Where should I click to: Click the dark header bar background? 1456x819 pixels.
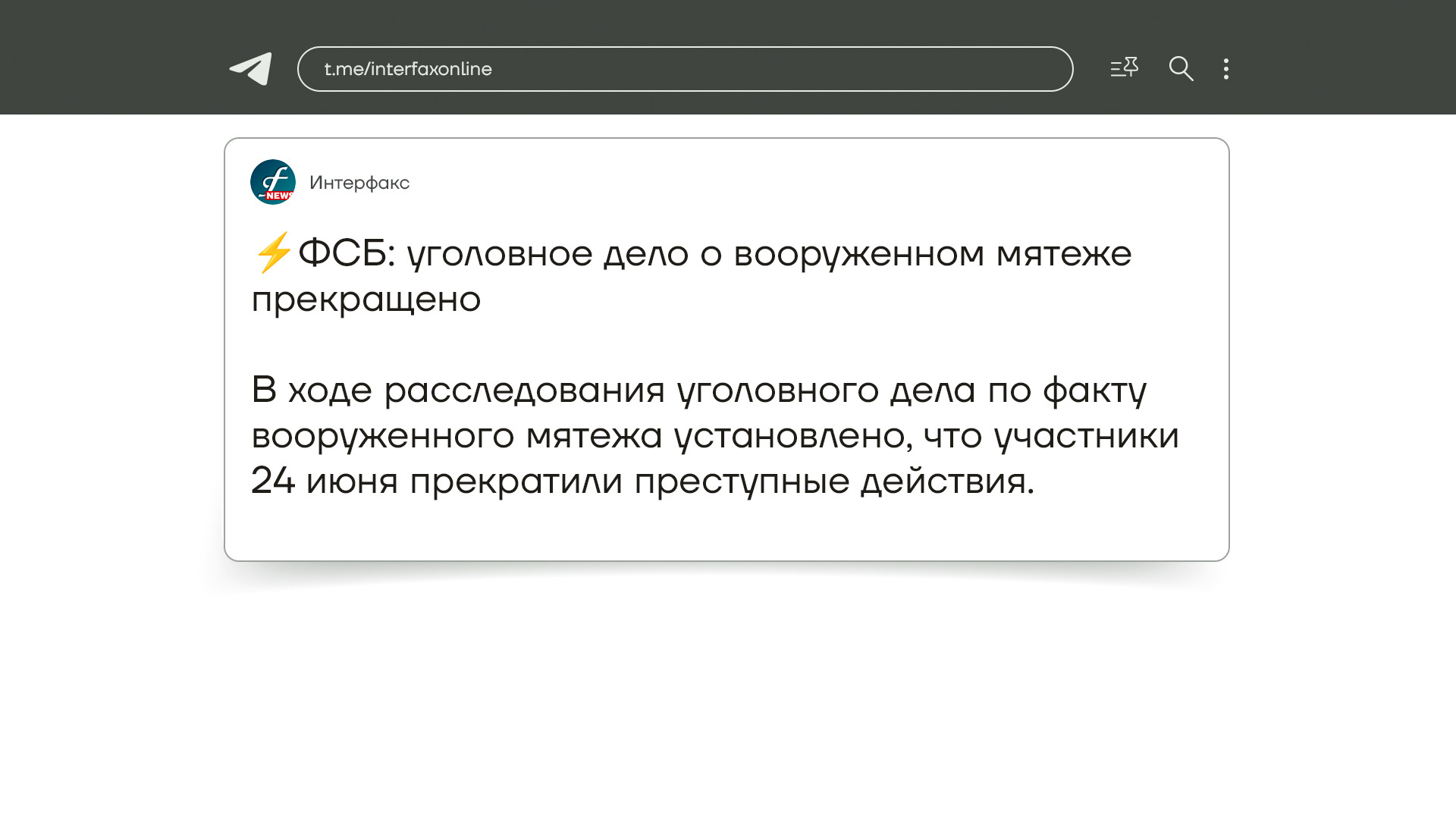click(x=114, y=57)
